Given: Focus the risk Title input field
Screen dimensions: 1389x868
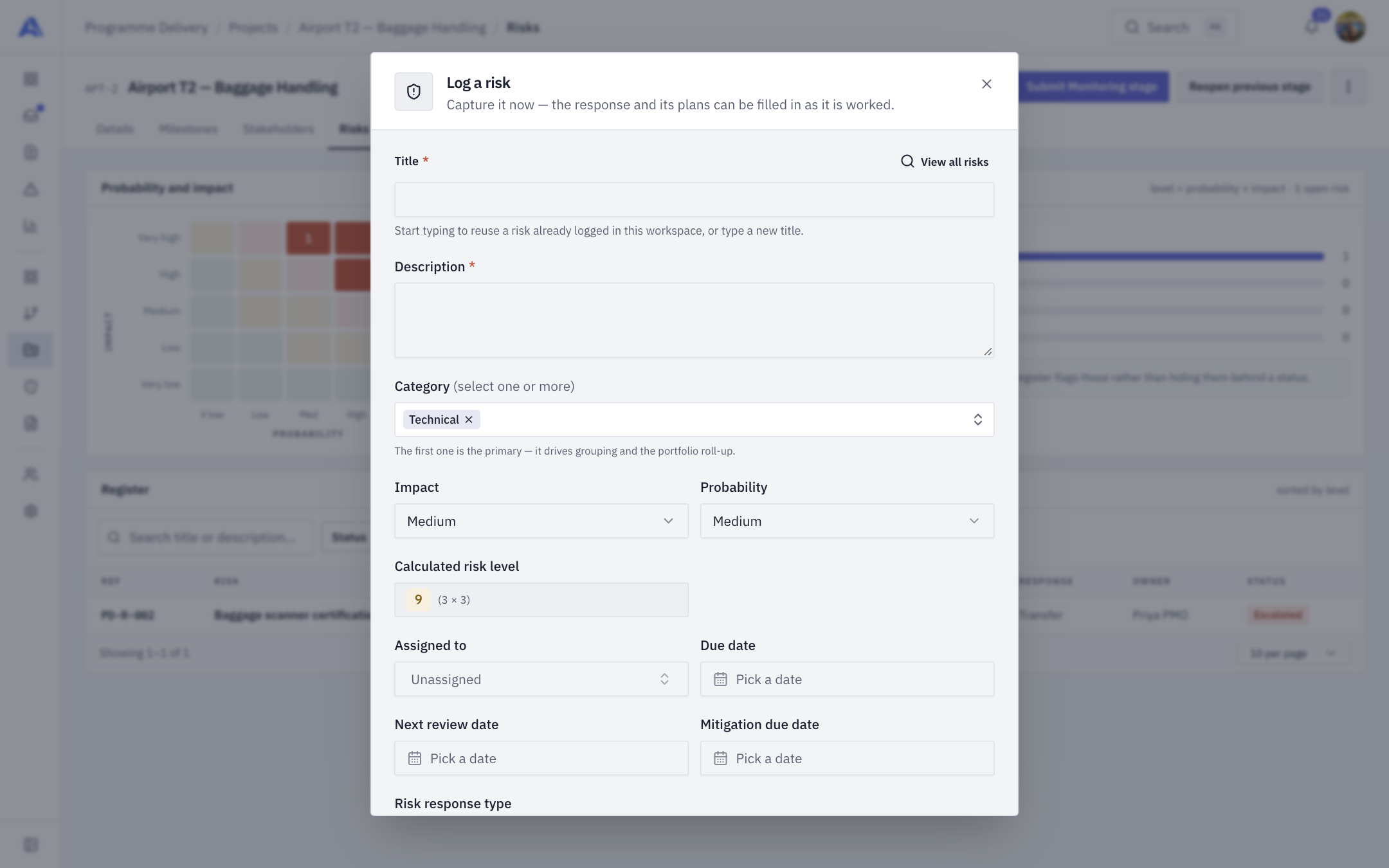Looking at the screenshot, I should pyautogui.click(x=694, y=199).
